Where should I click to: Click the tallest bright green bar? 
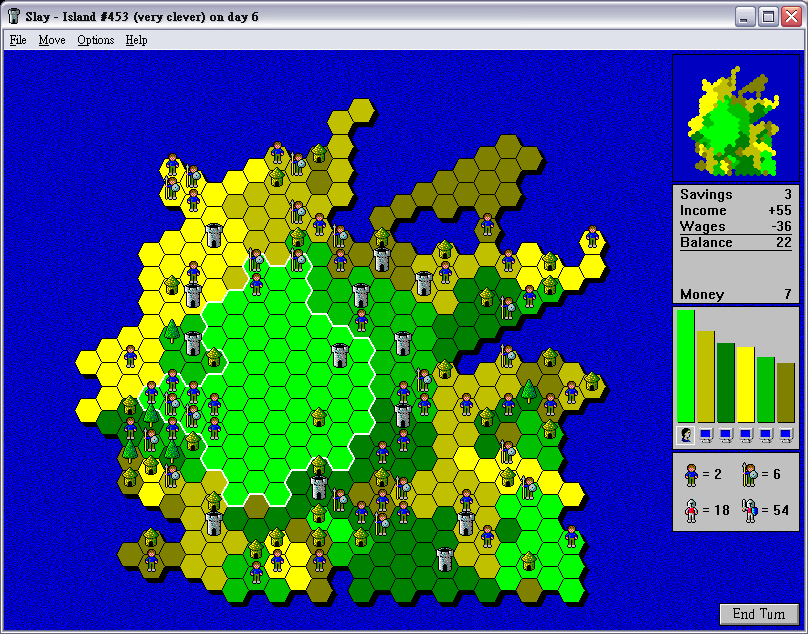point(686,366)
